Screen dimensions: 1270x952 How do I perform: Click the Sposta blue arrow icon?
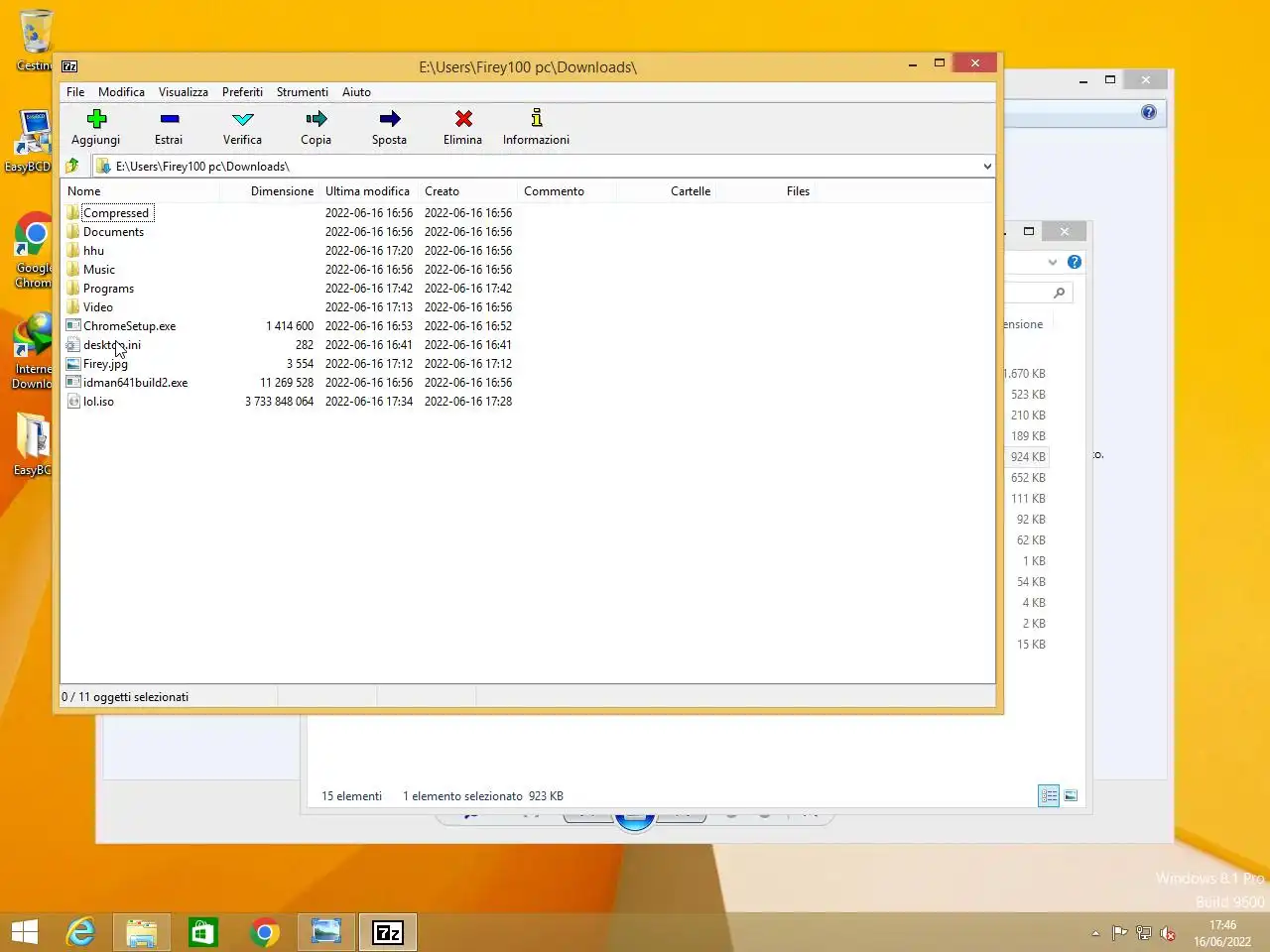click(x=390, y=119)
